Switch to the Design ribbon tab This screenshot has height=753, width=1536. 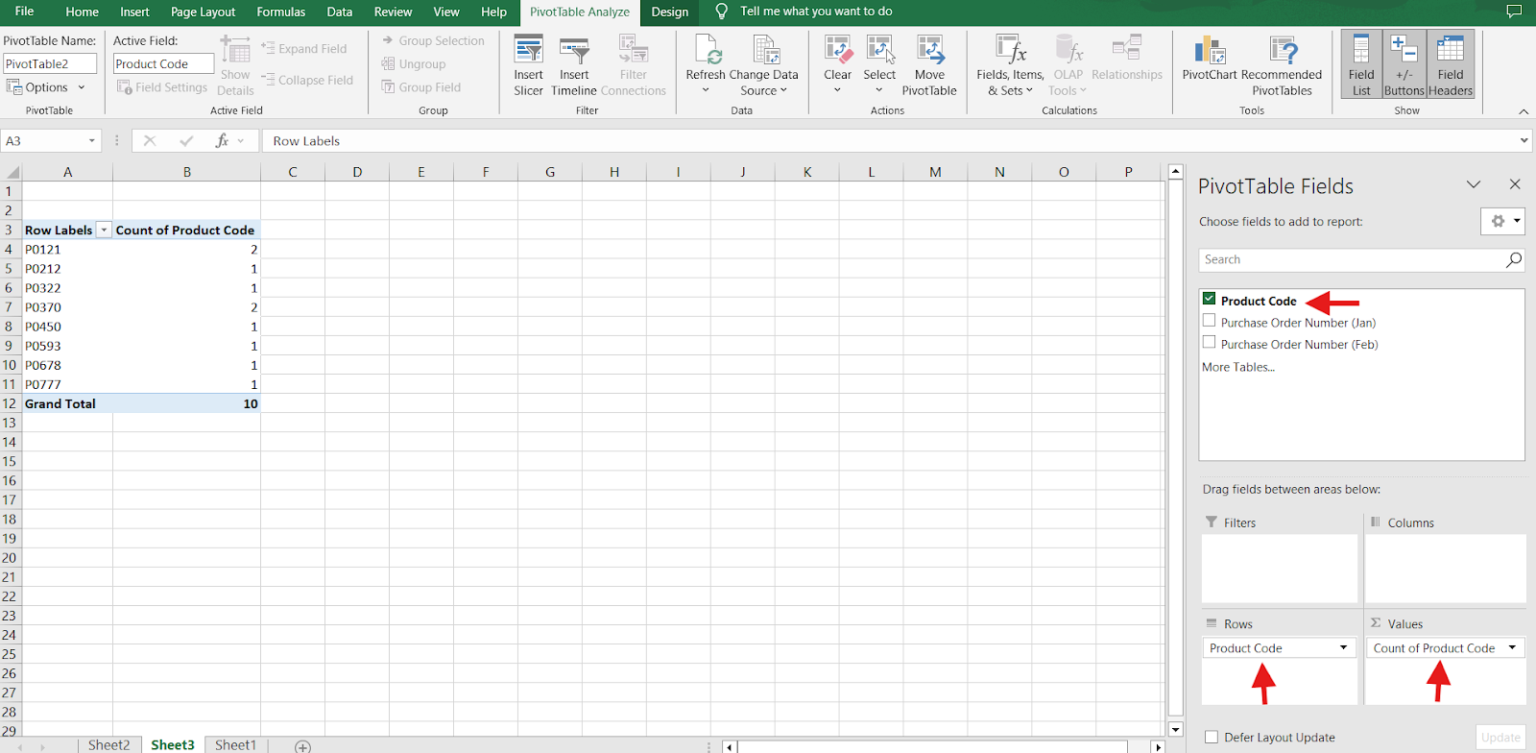[x=669, y=12]
